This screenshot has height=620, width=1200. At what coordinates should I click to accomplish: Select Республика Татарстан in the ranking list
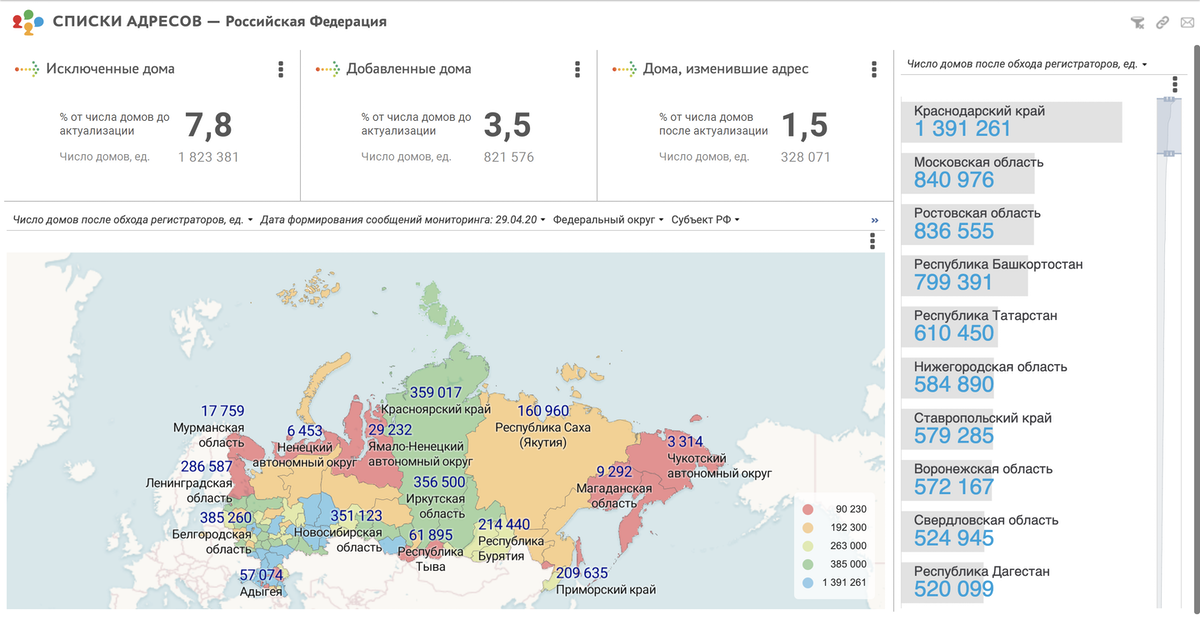[x=970, y=325]
